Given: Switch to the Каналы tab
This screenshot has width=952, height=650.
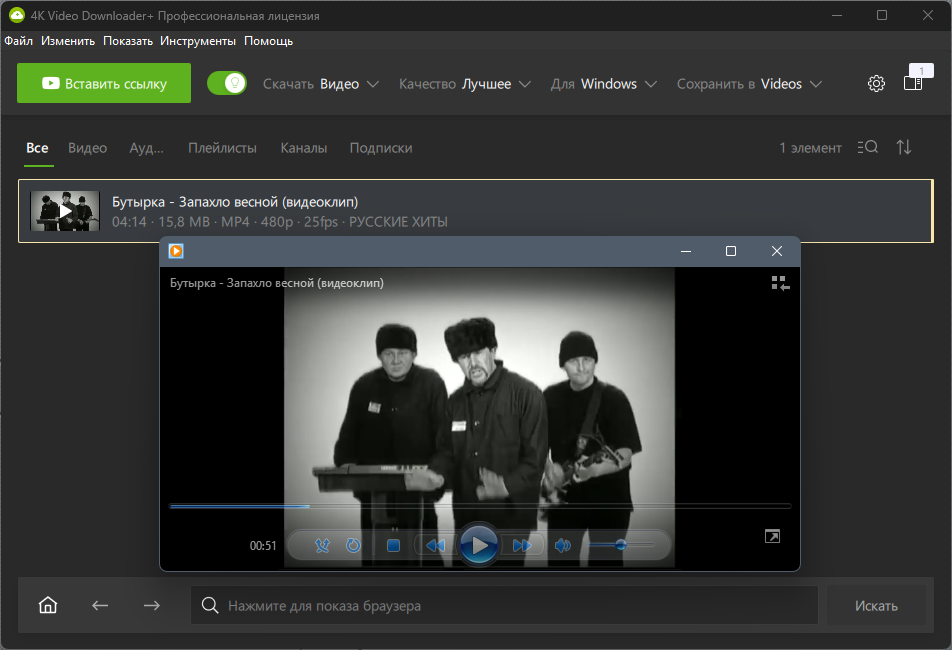Looking at the screenshot, I should [304, 148].
